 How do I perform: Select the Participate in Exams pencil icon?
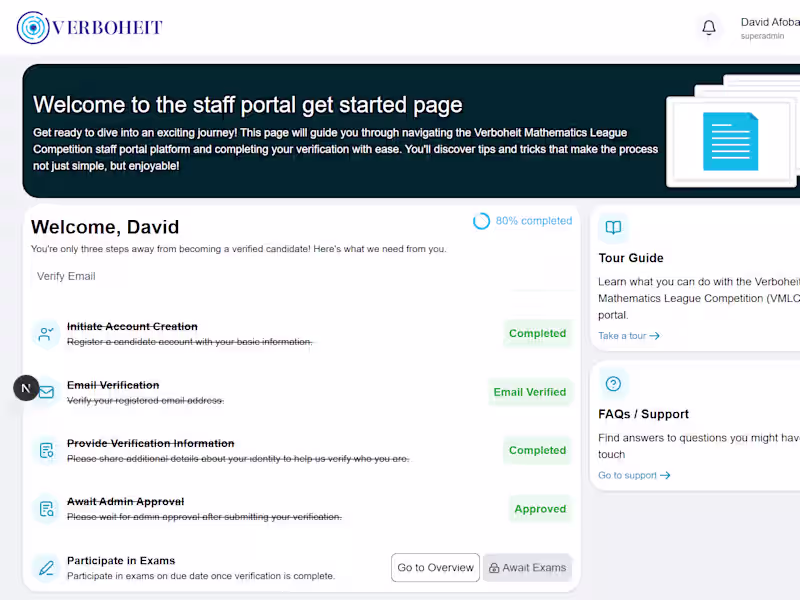[46, 567]
